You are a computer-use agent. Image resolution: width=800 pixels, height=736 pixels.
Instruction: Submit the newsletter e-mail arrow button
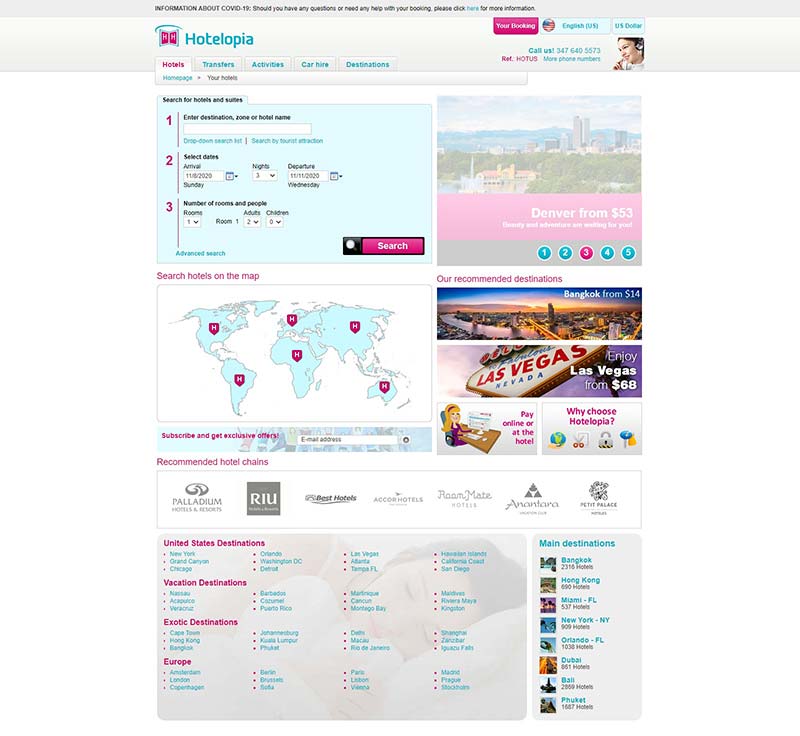click(x=406, y=440)
